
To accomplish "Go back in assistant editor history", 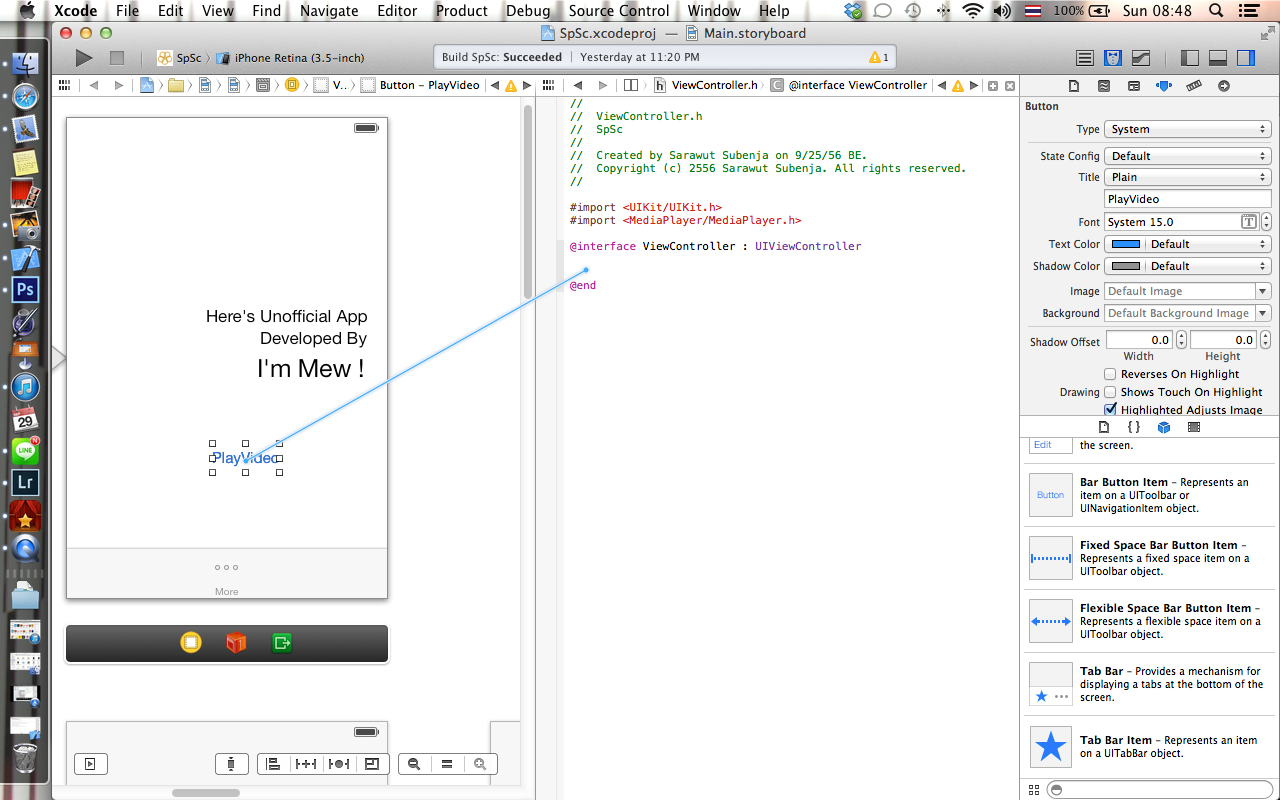I will pyautogui.click(x=577, y=86).
